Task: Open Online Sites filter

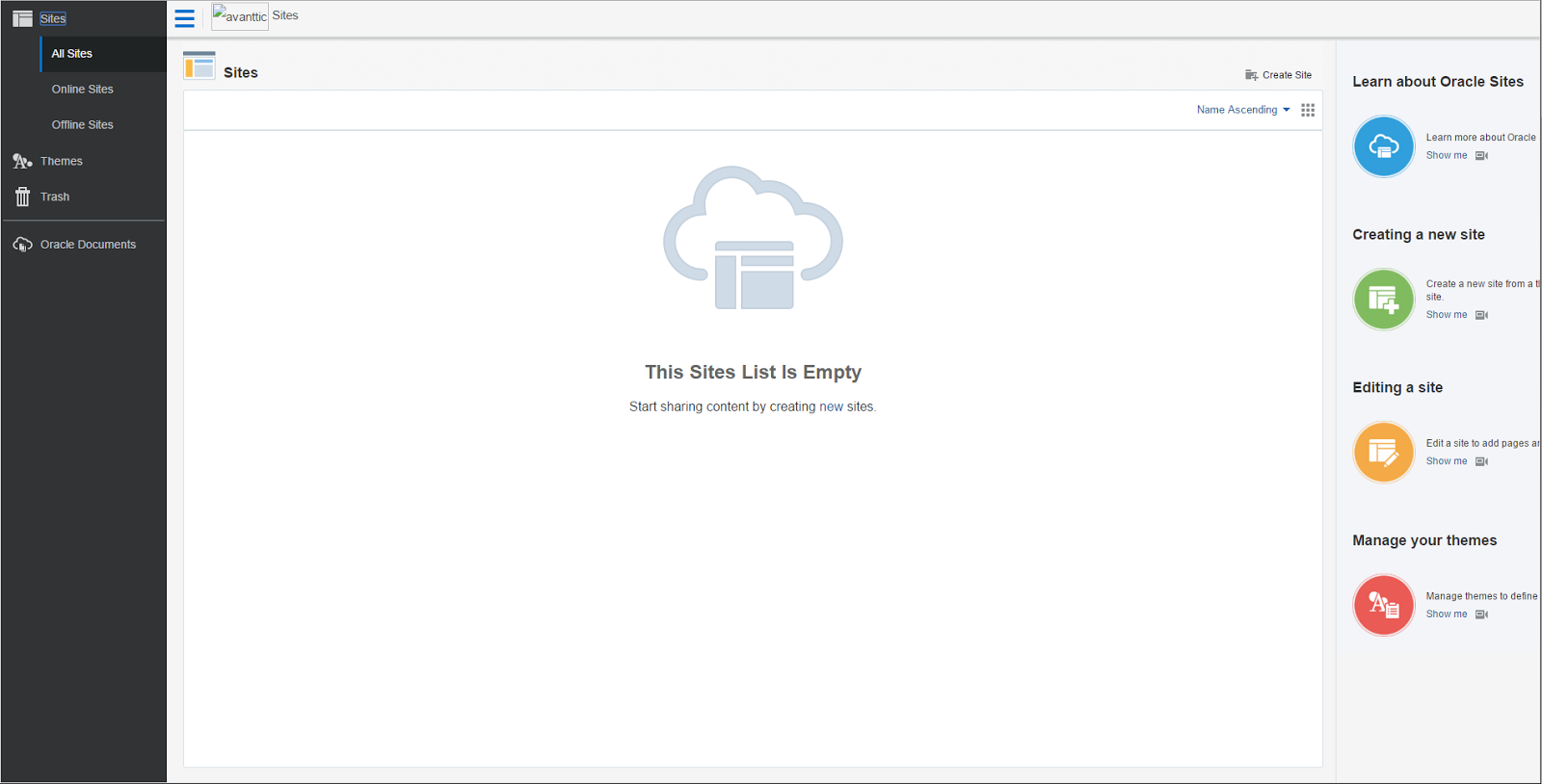Action: (x=83, y=90)
